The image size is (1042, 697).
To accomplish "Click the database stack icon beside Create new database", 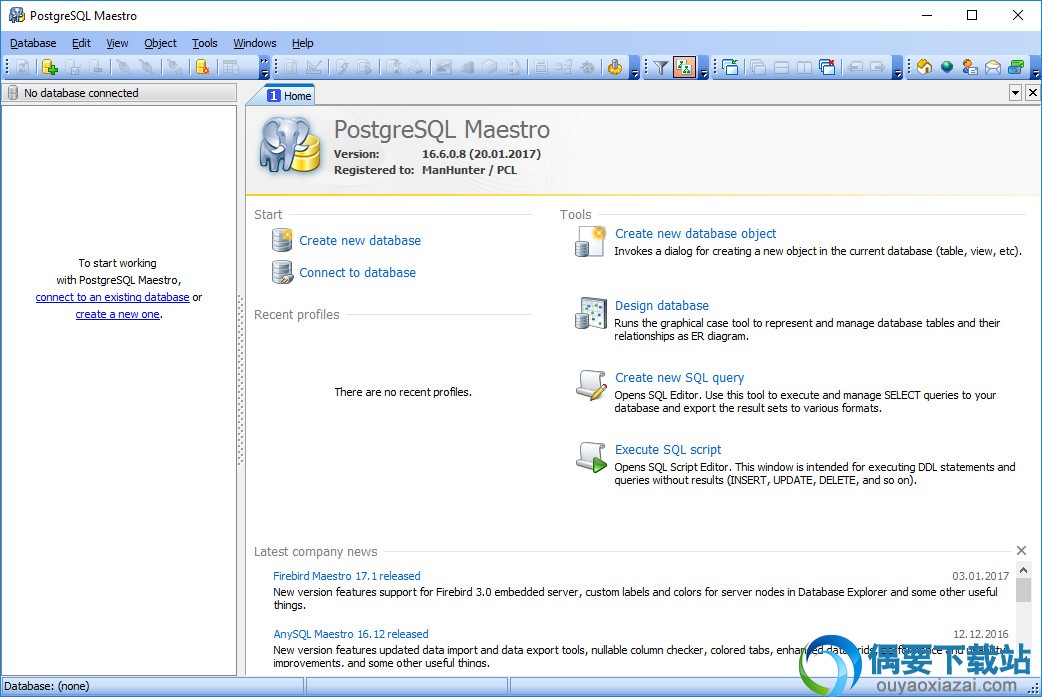I will [282, 240].
